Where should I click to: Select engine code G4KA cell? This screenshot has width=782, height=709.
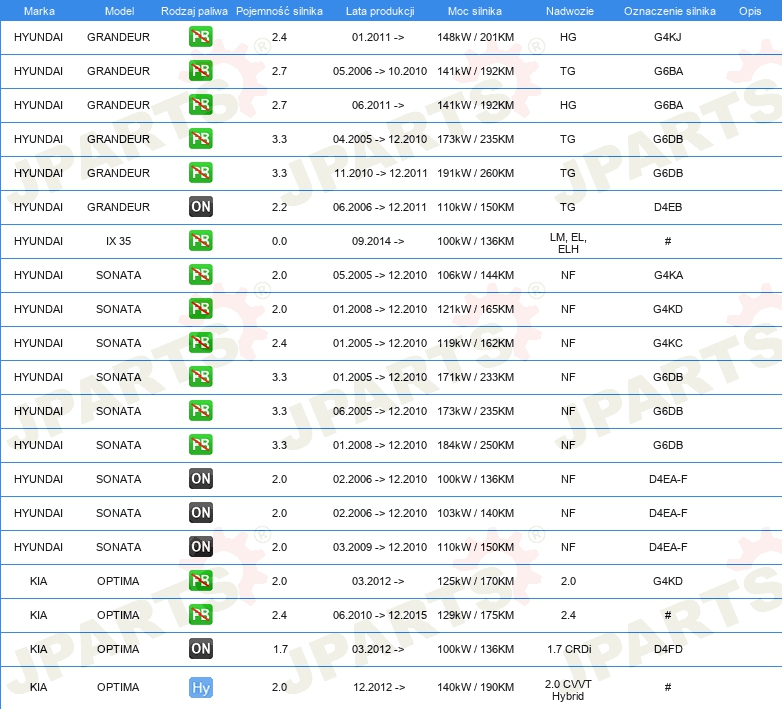[668, 275]
